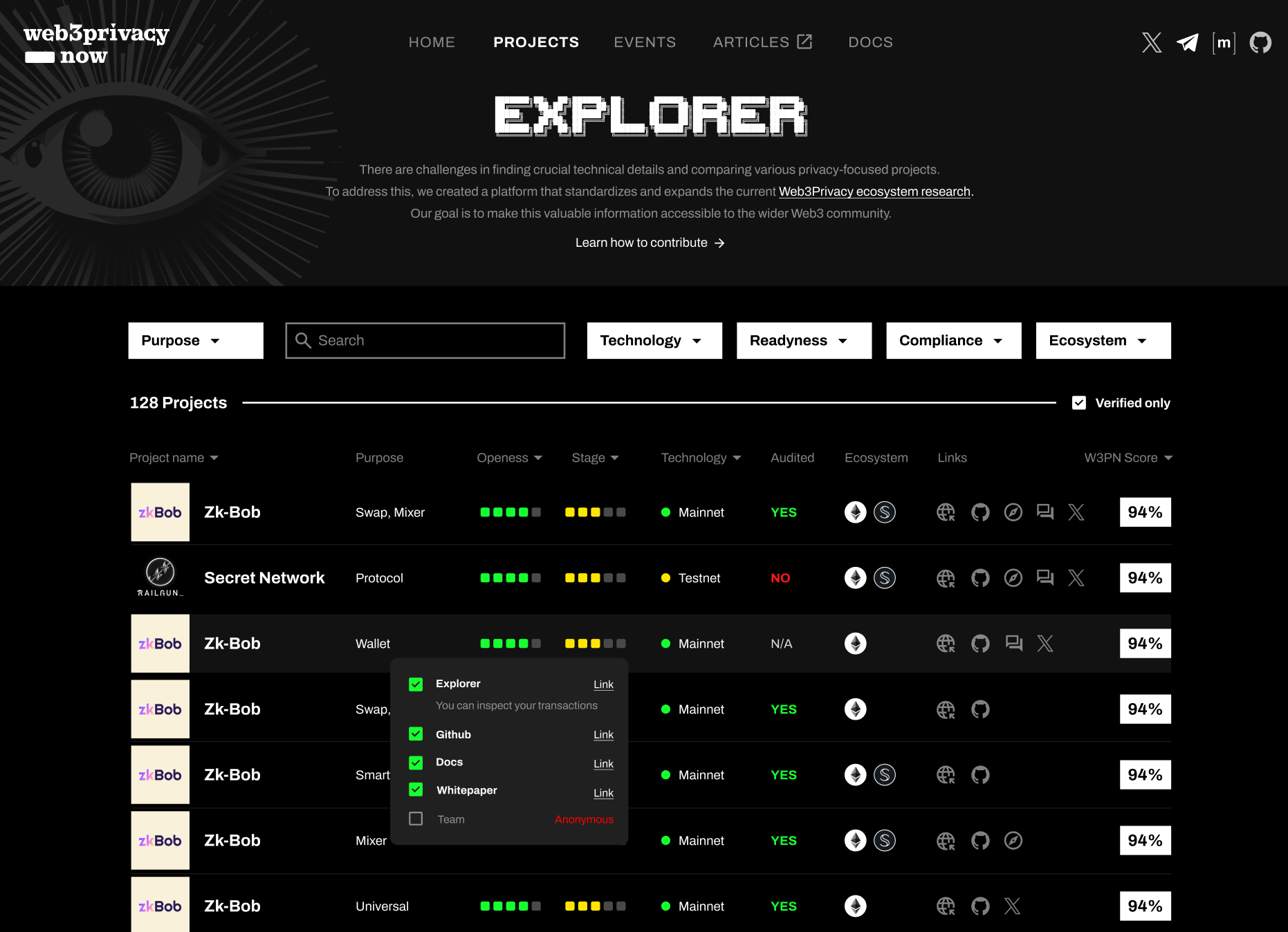Click the yellow stage bar in Secret Network row

coord(595,578)
